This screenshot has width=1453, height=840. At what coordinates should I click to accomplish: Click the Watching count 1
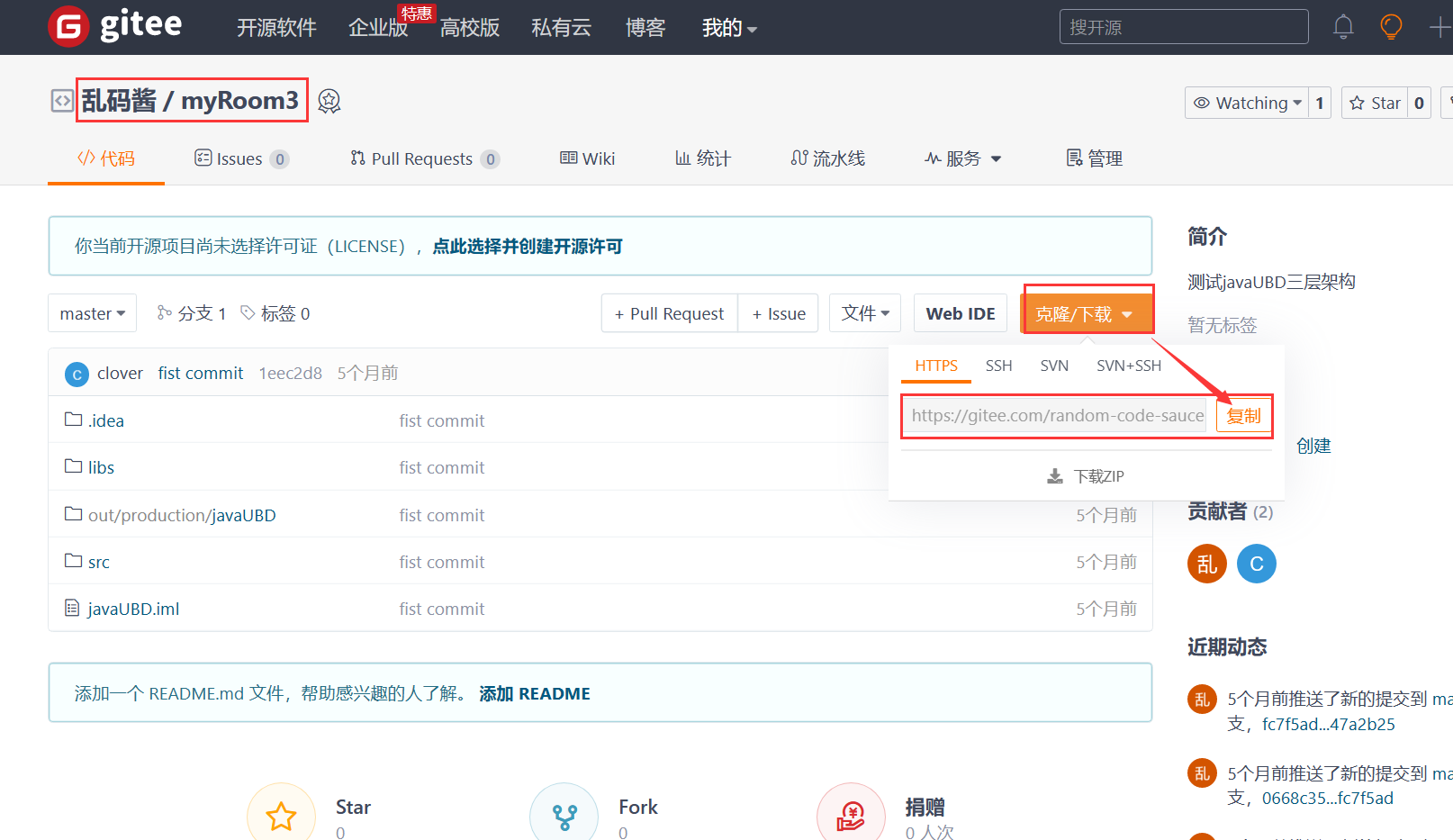click(1320, 103)
